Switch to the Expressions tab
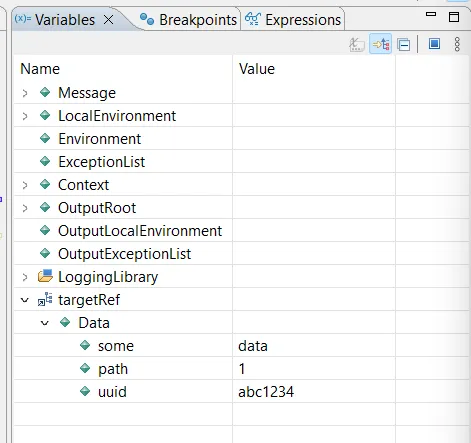The height and width of the screenshot is (443, 471). pos(293,20)
